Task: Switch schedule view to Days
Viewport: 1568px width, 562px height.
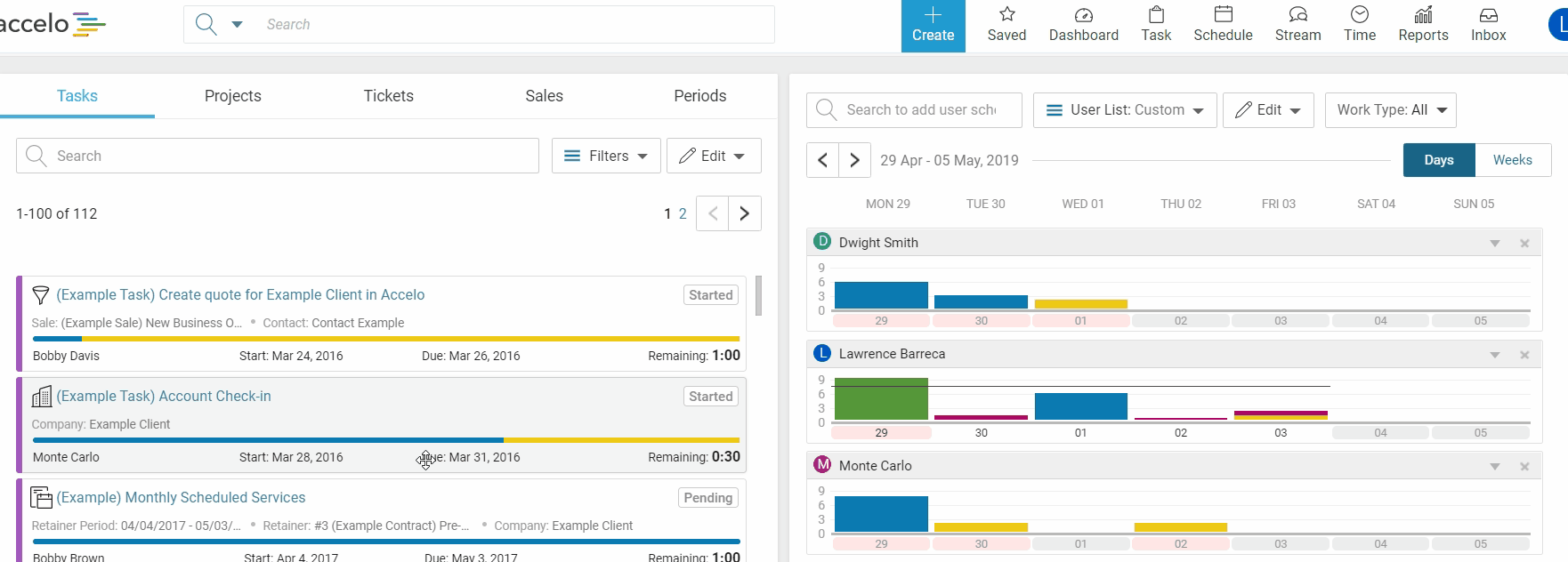Action: pyautogui.click(x=1438, y=160)
